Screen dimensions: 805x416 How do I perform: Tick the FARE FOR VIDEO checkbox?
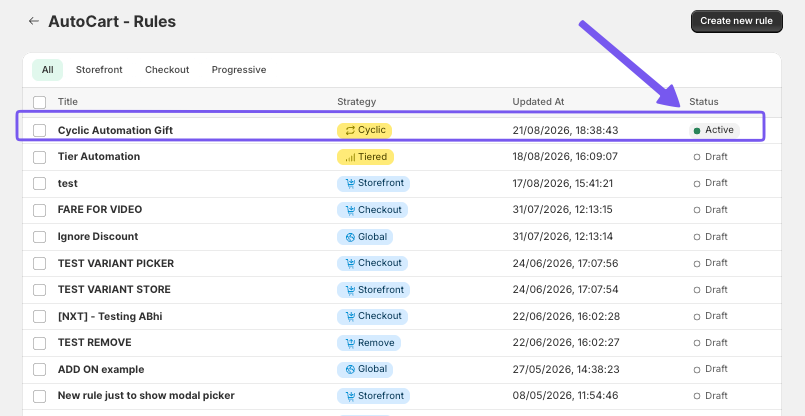(40, 210)
